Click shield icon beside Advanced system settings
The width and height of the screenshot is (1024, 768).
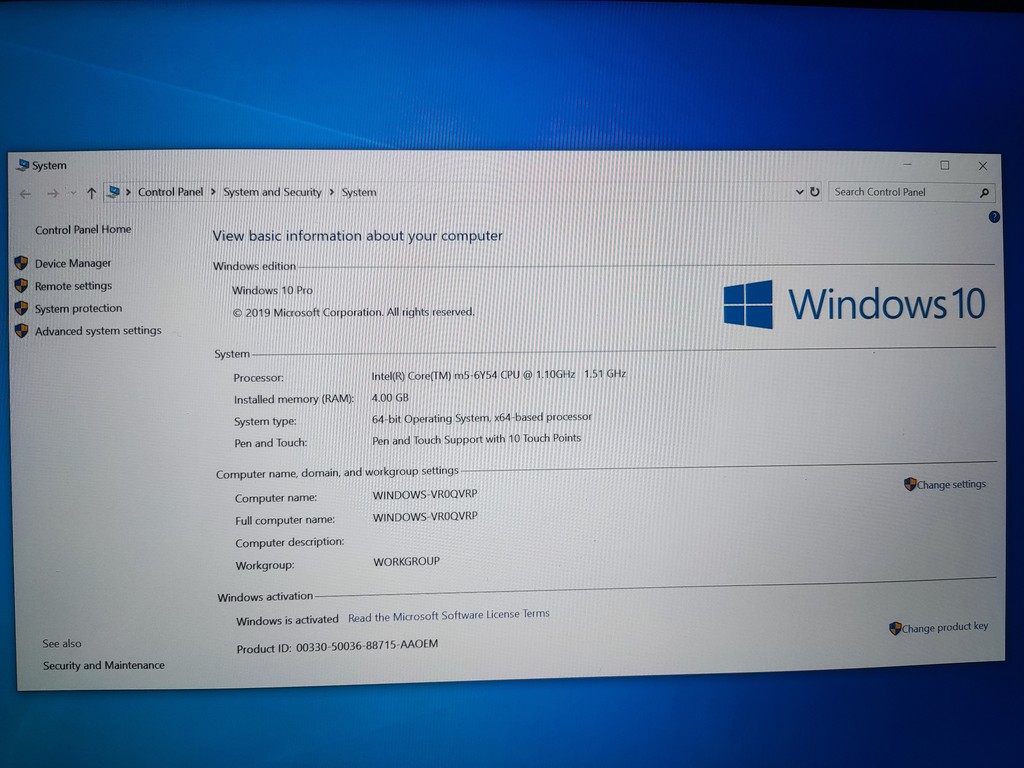22,331
